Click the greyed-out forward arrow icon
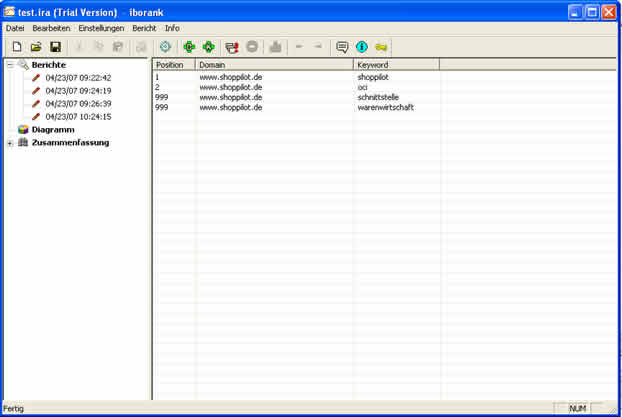This screenshot has width=622, height=417. [318, 47]
